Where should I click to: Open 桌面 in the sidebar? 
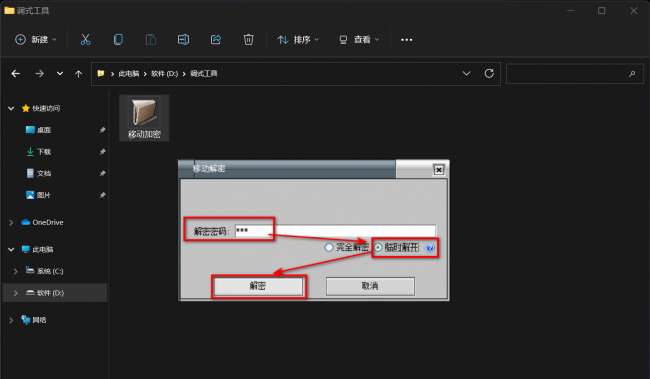[44, 130]
